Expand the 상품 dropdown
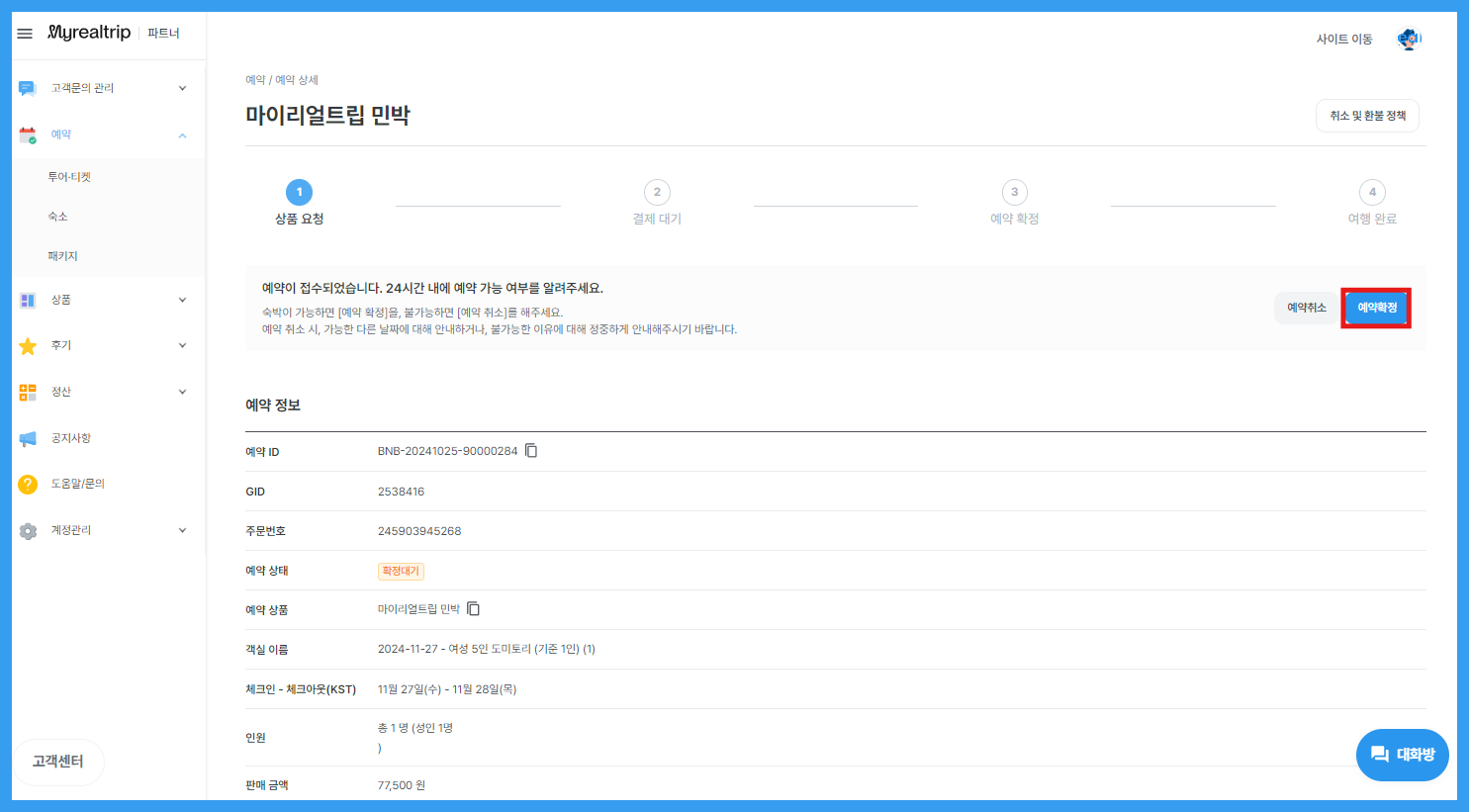This screenshot has width=1469, height=812. coord(181,299)
